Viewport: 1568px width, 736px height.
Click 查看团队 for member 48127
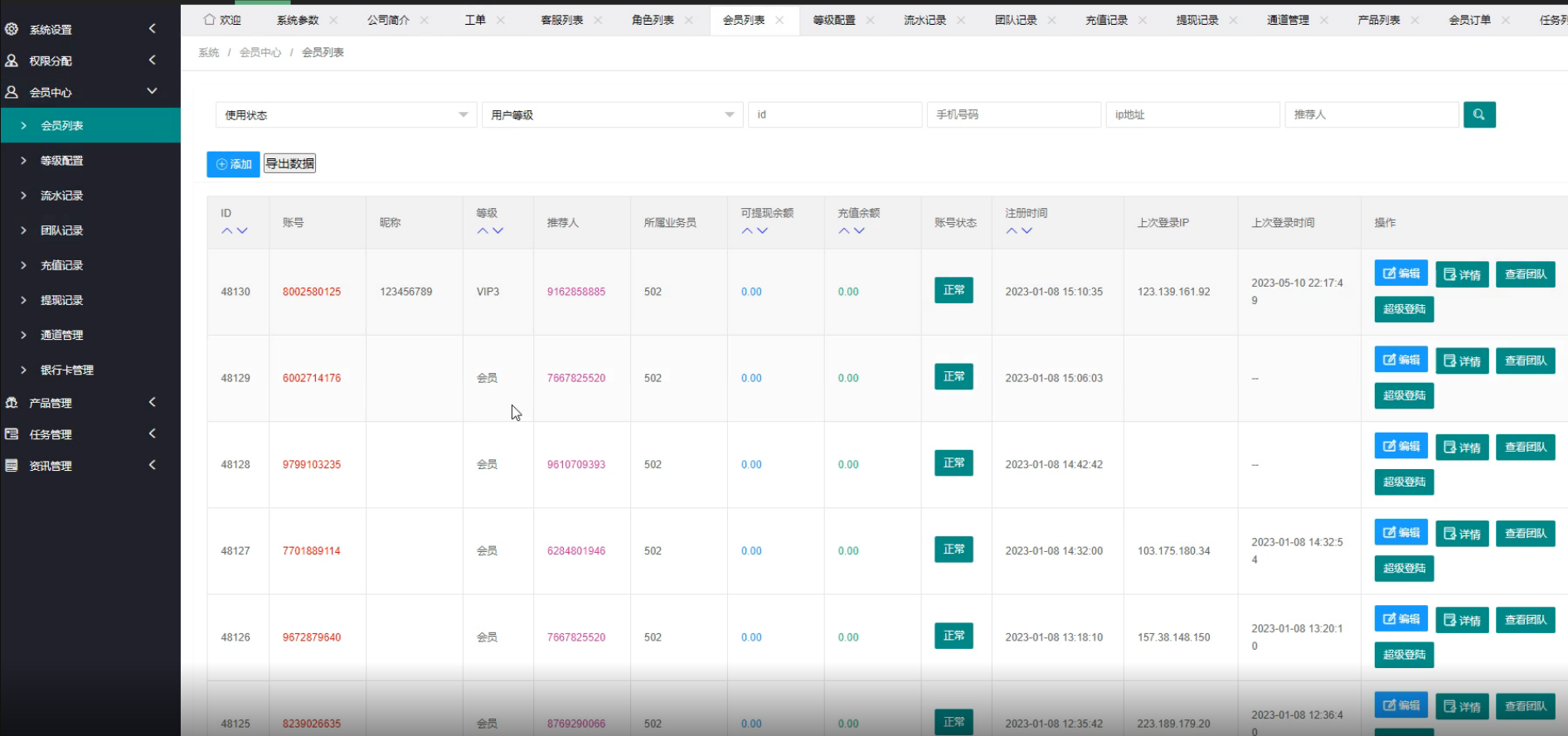(x=1525, y=534)
